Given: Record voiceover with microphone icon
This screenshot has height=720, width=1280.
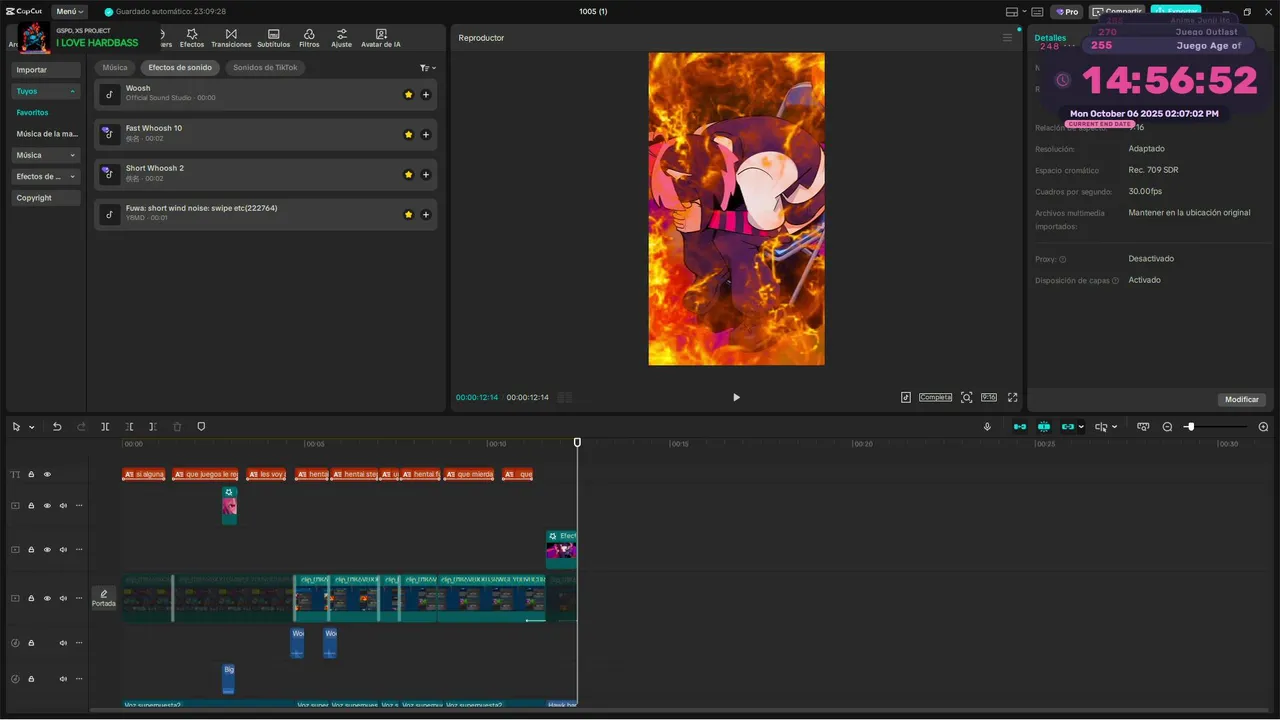Looking at the screenshot, I should pyautogui.click(x=987, y=427).
